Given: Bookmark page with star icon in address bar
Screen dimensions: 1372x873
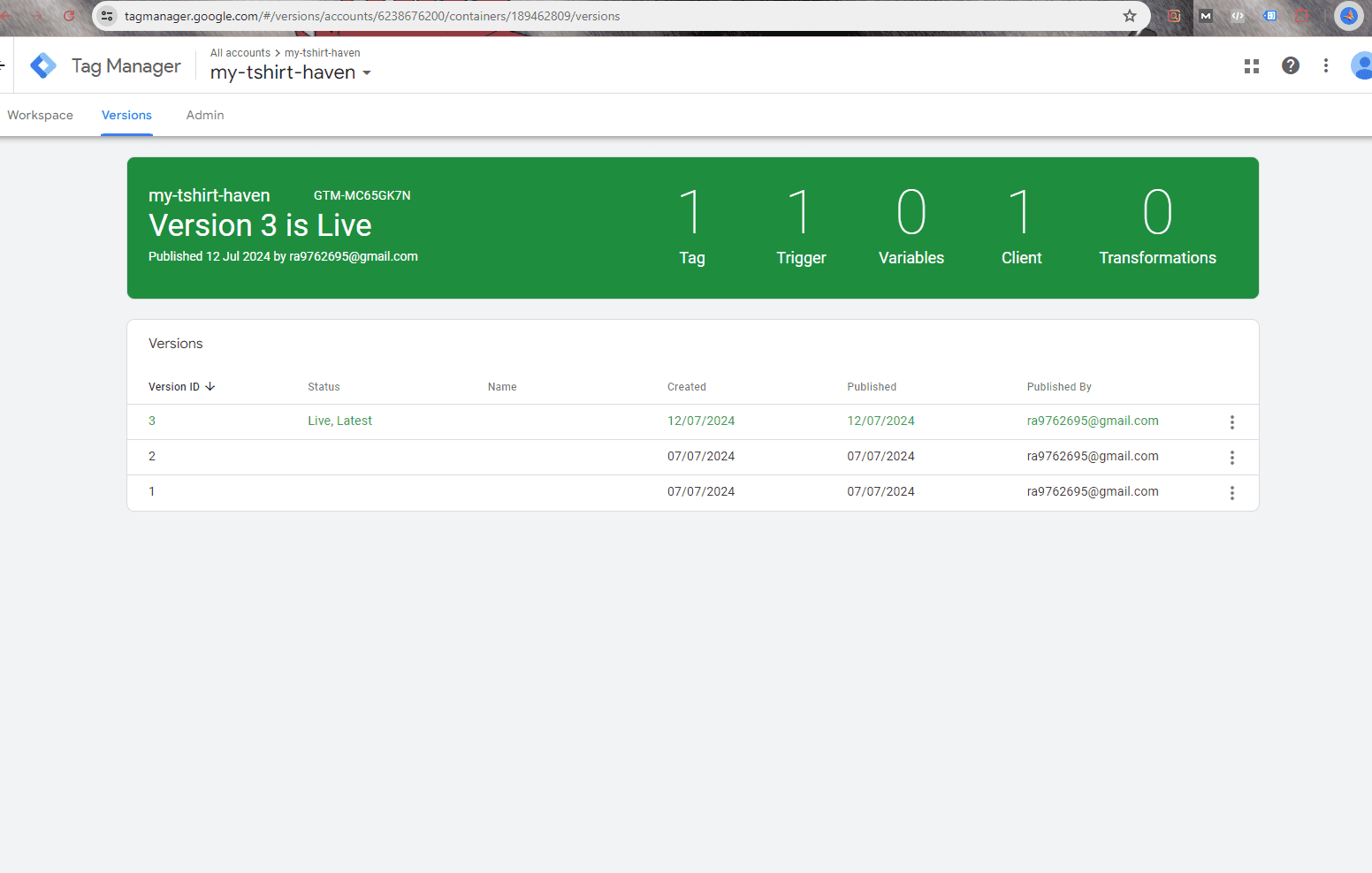Looking at the screenshot, I should 1130,16.
